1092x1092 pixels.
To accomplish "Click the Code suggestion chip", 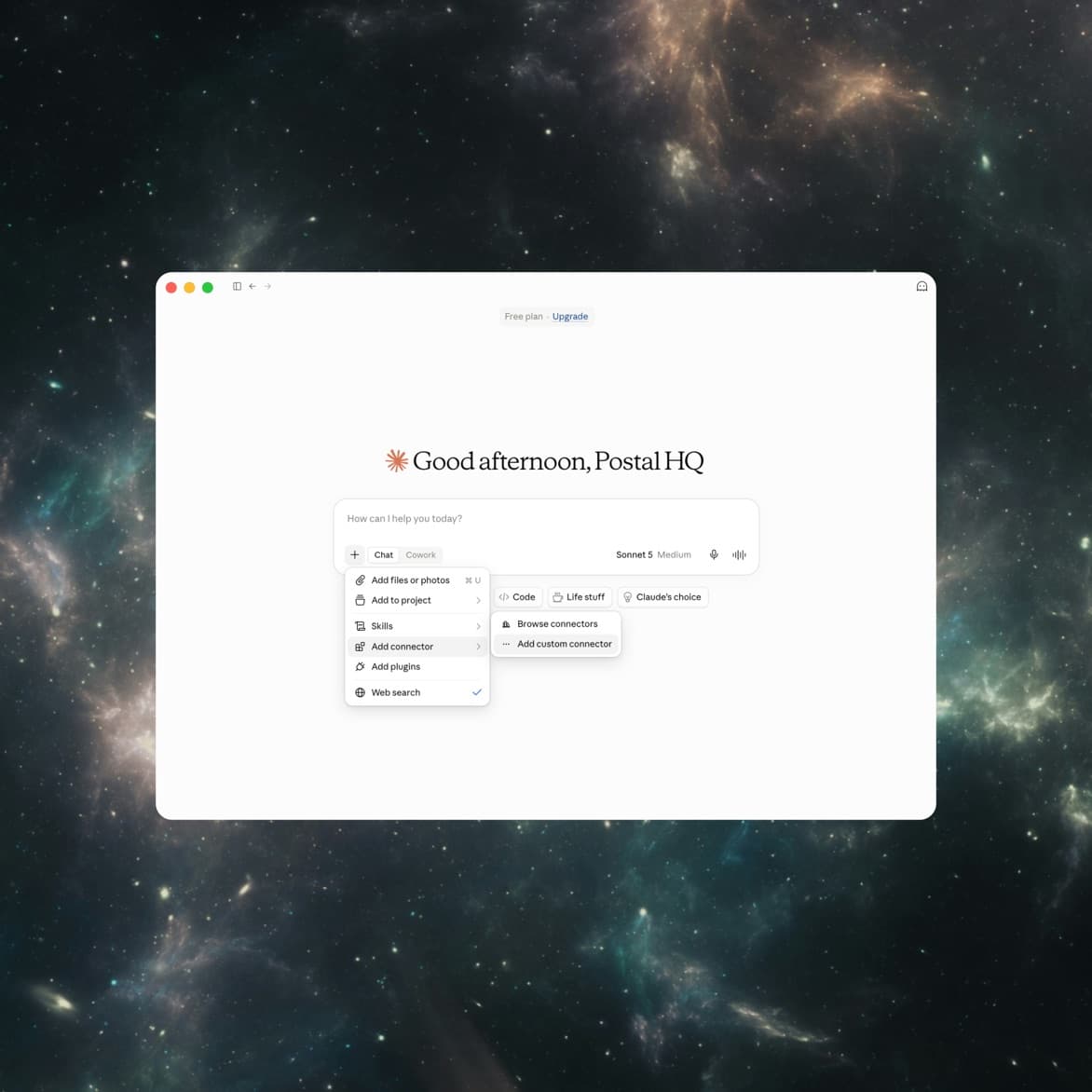I will [517, 597].
